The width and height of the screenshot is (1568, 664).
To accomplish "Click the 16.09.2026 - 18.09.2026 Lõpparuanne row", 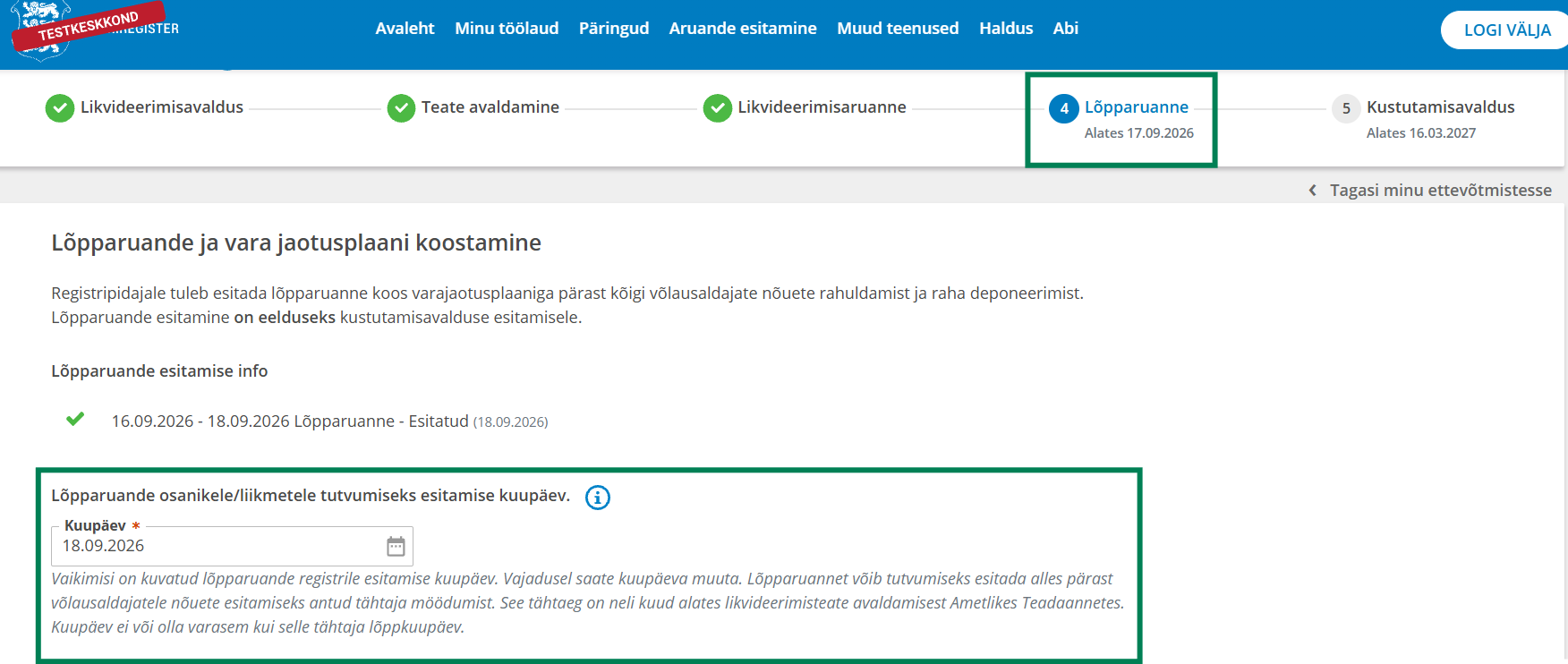I will [x=329, y=421].
